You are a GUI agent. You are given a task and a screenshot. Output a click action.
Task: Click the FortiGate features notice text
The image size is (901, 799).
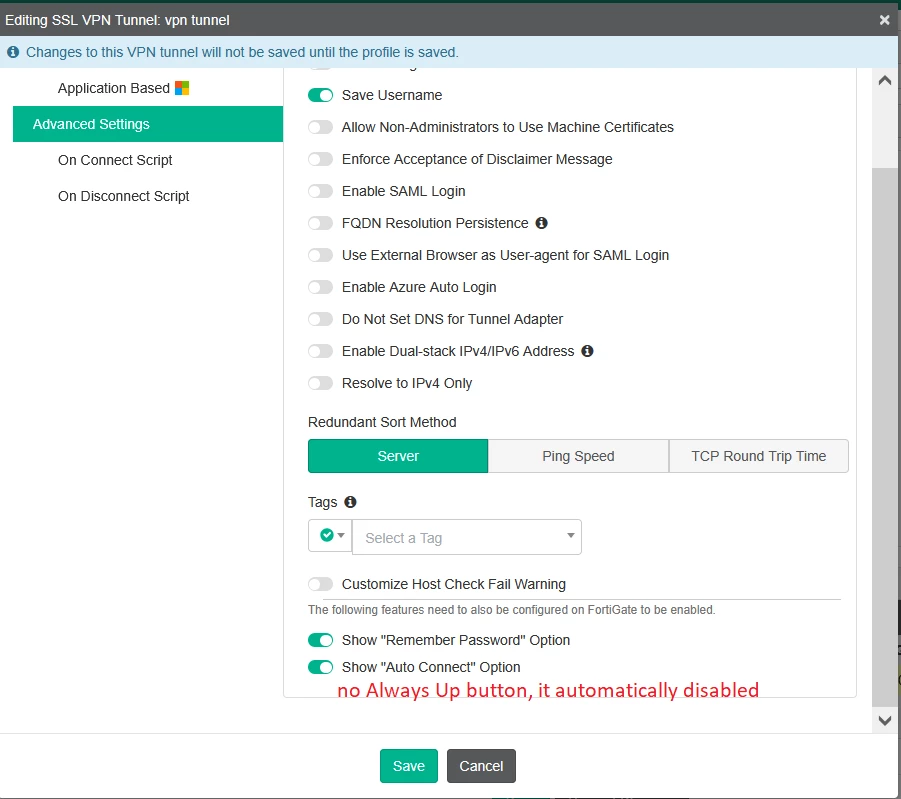[511, 610]
